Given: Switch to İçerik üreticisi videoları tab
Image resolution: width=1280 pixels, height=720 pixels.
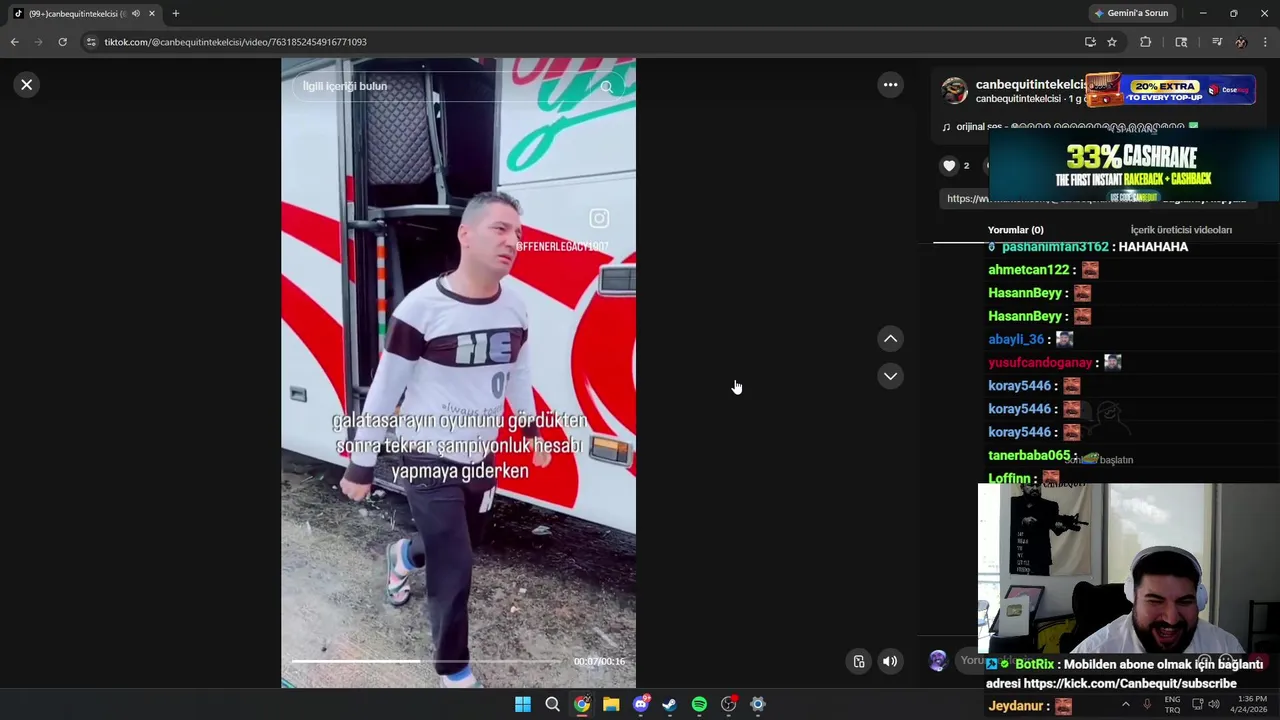Looking at the screenshot, I should coord(1181,230).
